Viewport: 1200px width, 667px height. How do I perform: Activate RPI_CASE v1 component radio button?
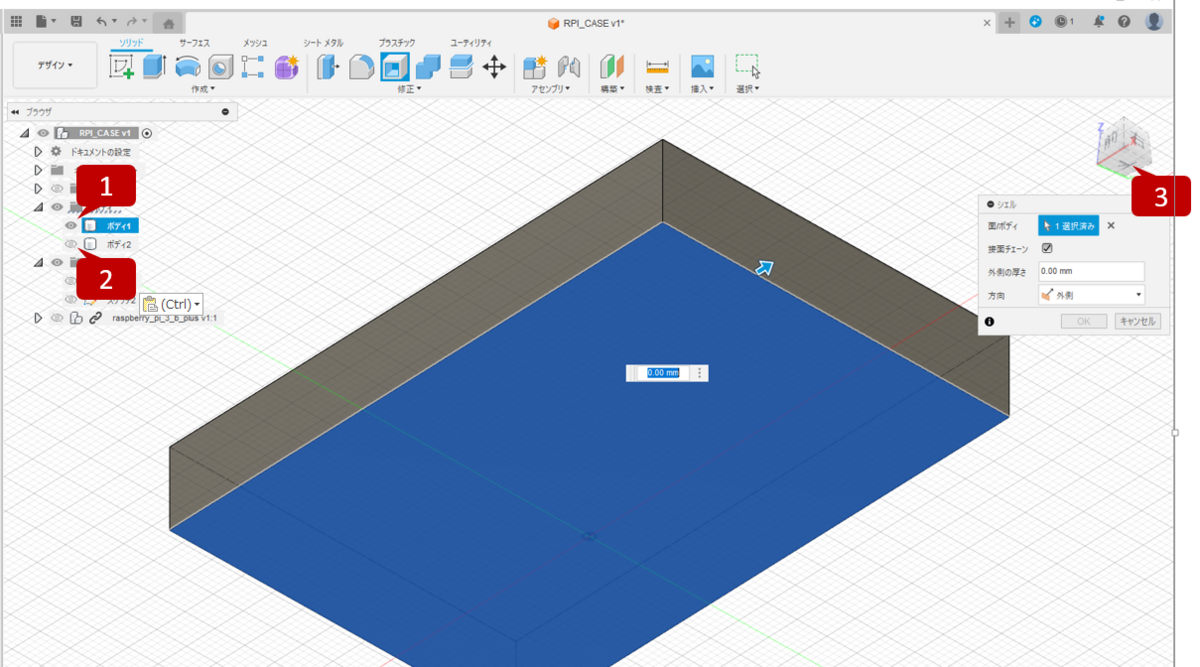pos(147,132)
